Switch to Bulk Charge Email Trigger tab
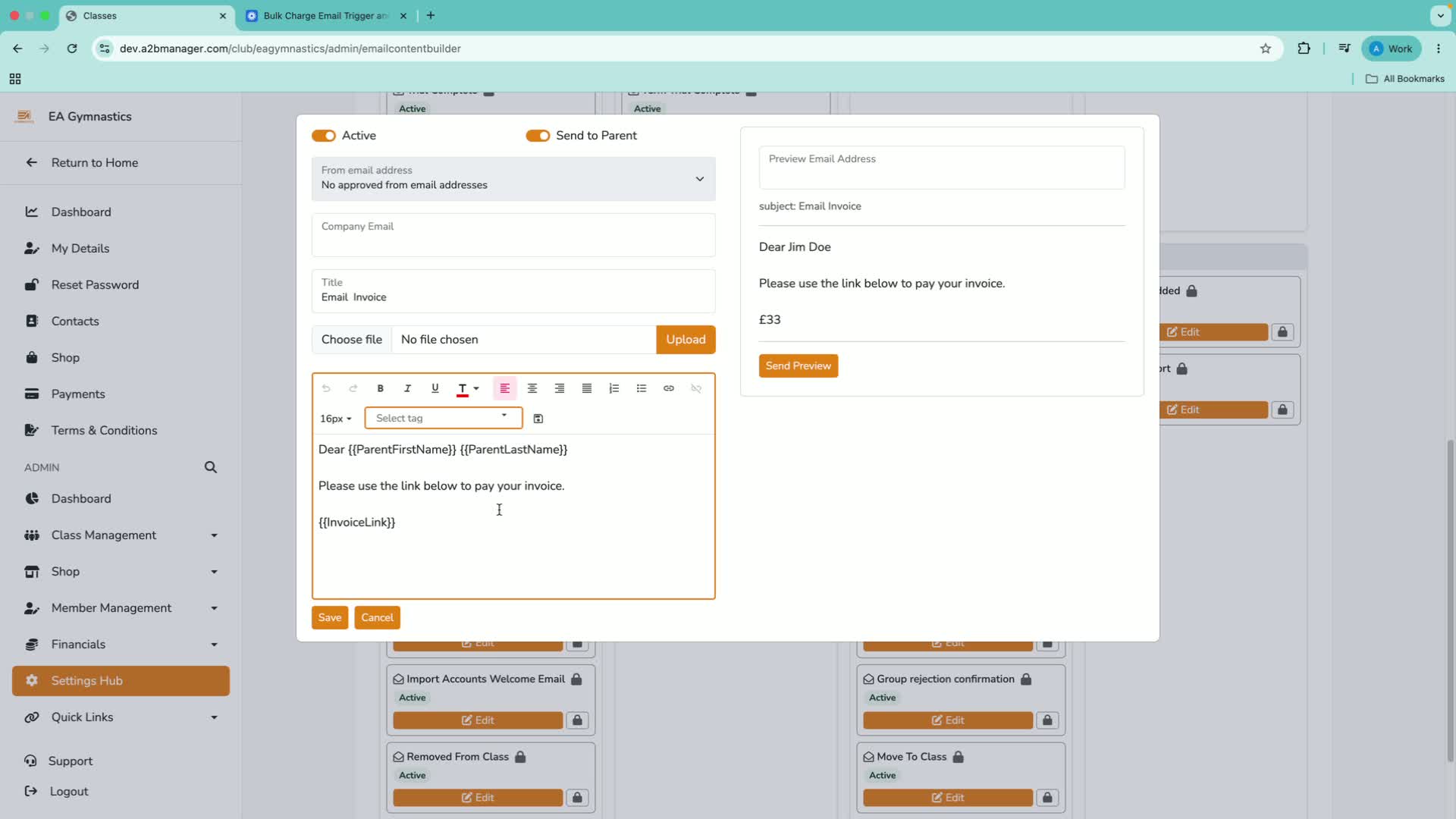Image resolution: width=1456 pixels, height=819 pixels. 326,16
